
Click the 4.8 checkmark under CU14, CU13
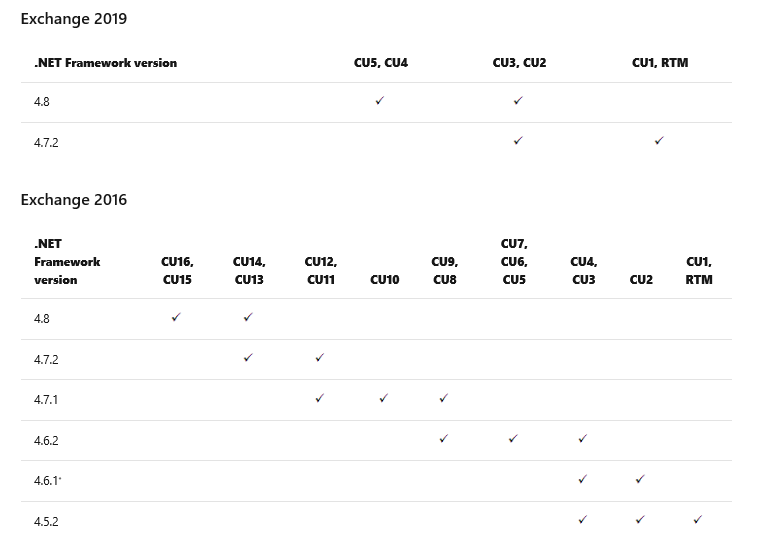click(248, 317)
